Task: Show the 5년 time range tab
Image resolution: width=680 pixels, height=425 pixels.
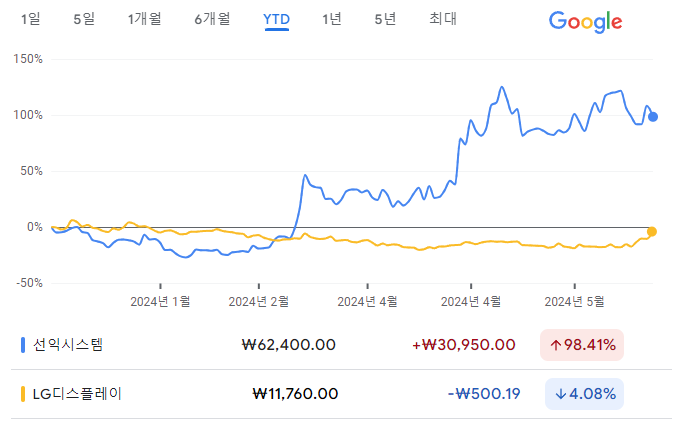Action: pos(385,19)
